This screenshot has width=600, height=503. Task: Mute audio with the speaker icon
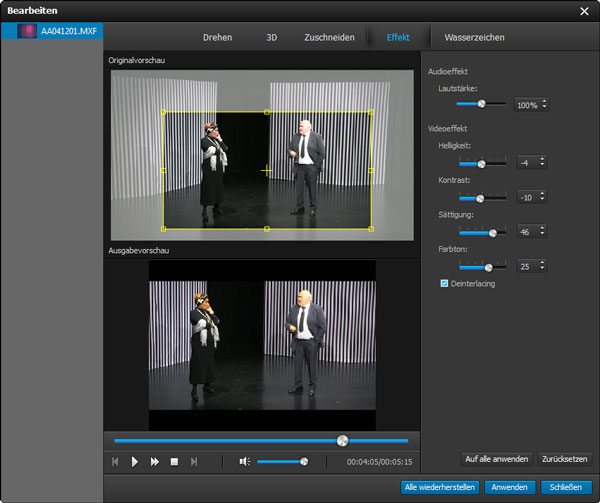(x=244, y=462)
